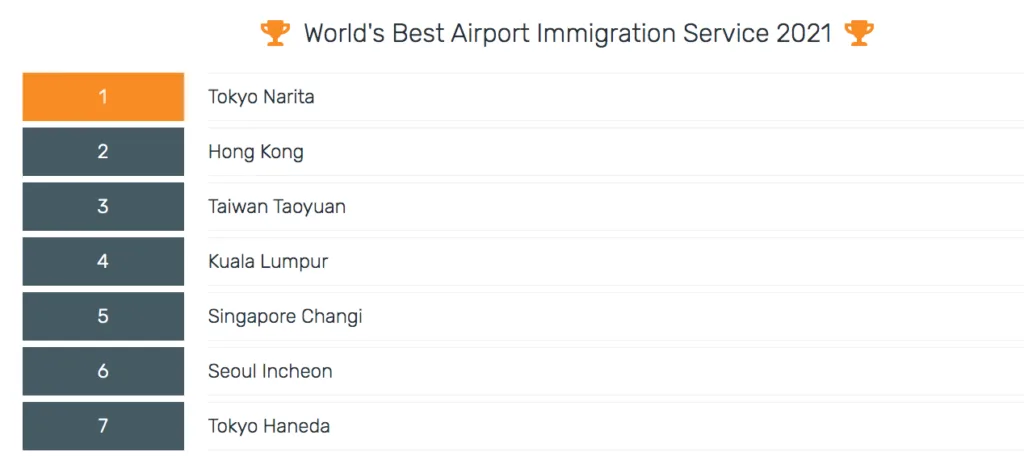The width and height of the screenshot is (1024, 456).
Task: Click the rank 6 number box
Action: click(x=103, y=371)
